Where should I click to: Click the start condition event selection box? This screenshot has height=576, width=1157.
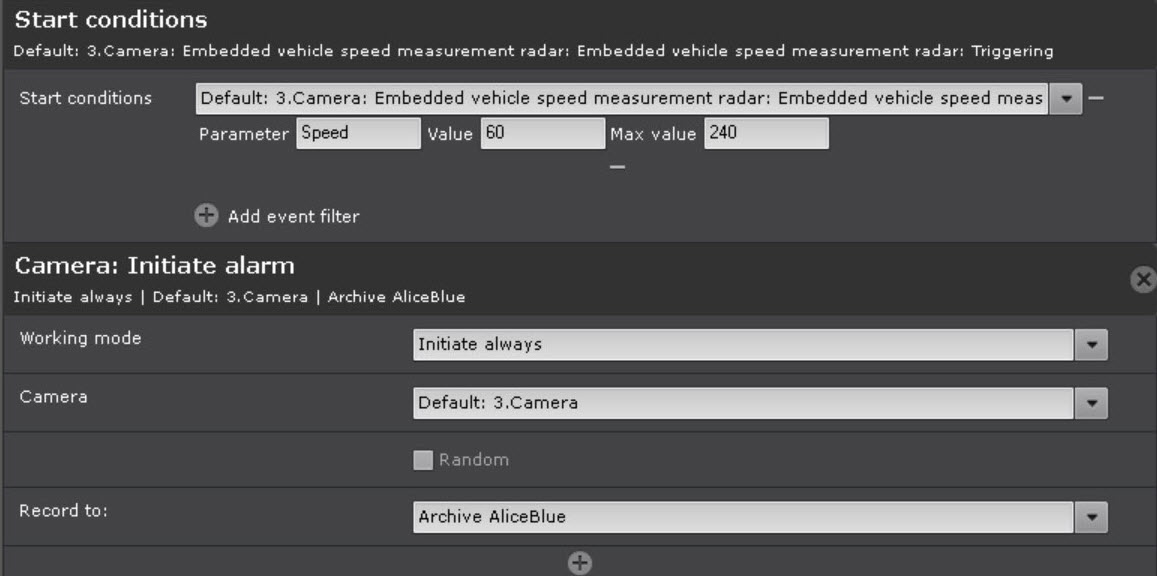tap(621, 98)
